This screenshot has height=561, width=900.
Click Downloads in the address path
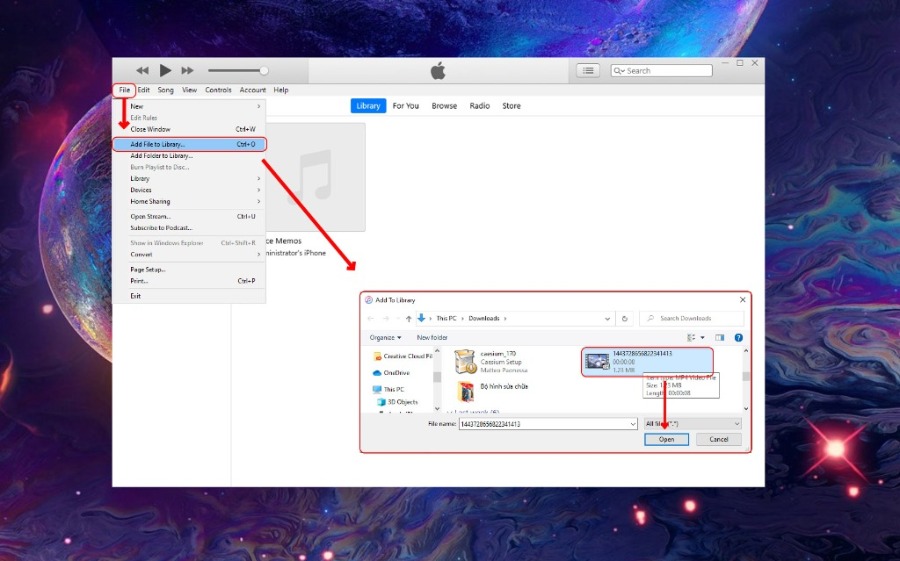click(x=484, y=318)
